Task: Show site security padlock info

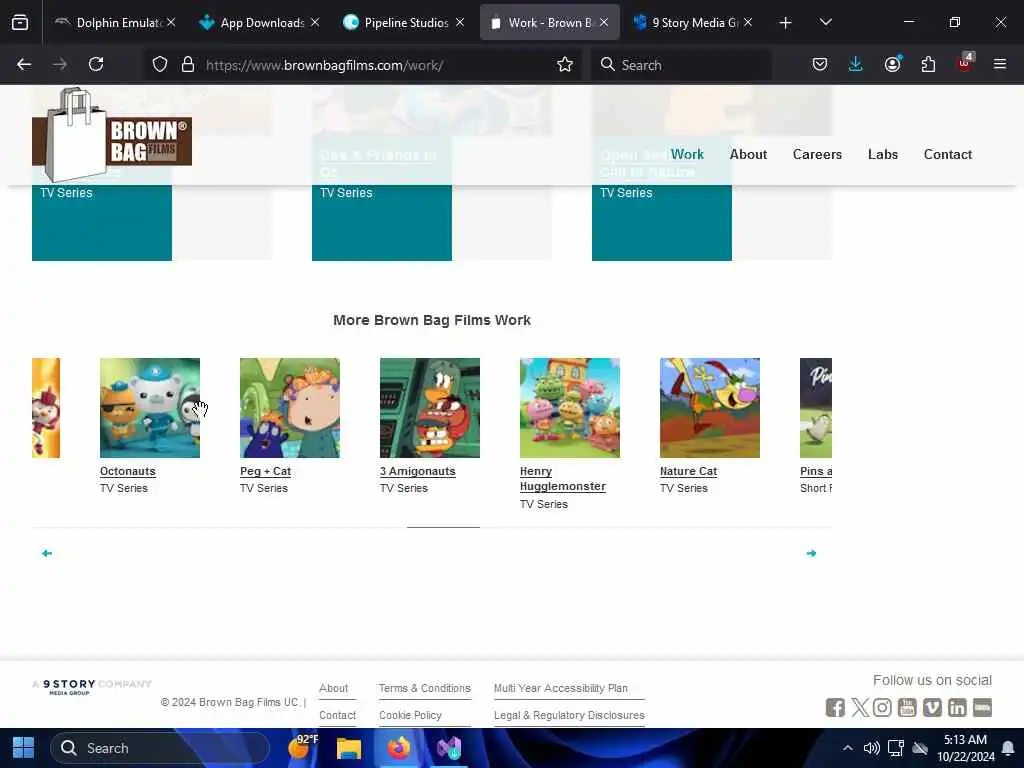Action: [188, 64]
